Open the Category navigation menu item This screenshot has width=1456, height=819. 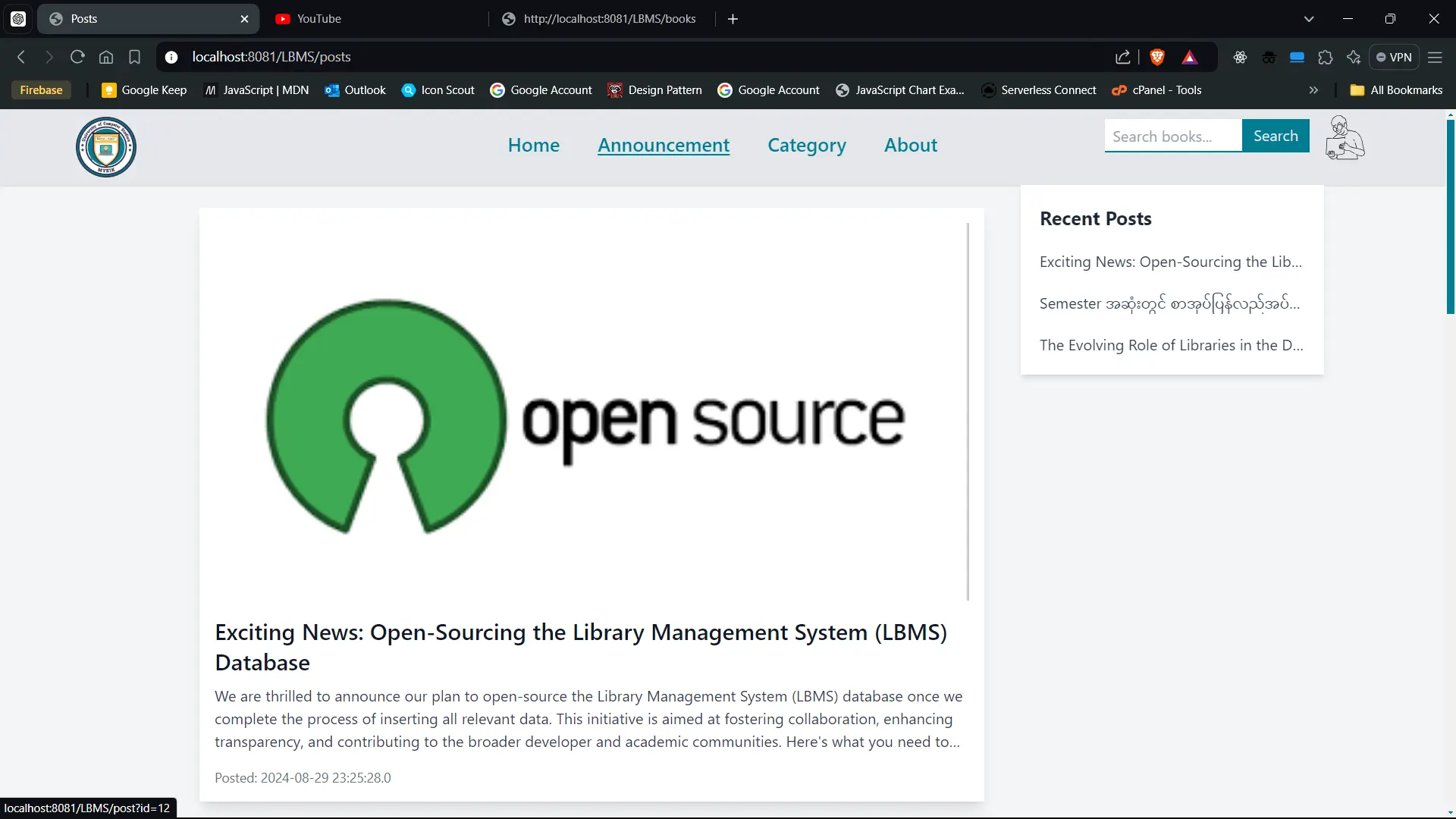point(806,145)
